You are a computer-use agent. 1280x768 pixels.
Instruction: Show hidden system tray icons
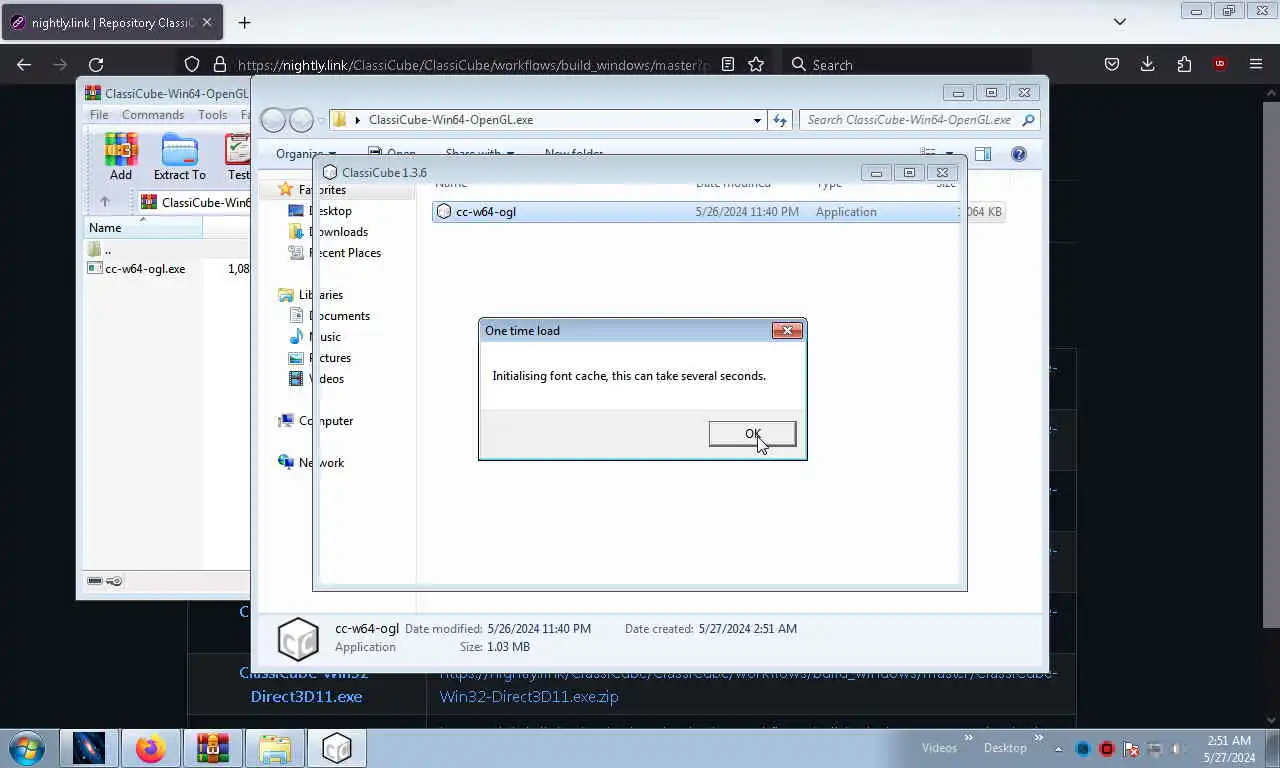[1058, 748]
